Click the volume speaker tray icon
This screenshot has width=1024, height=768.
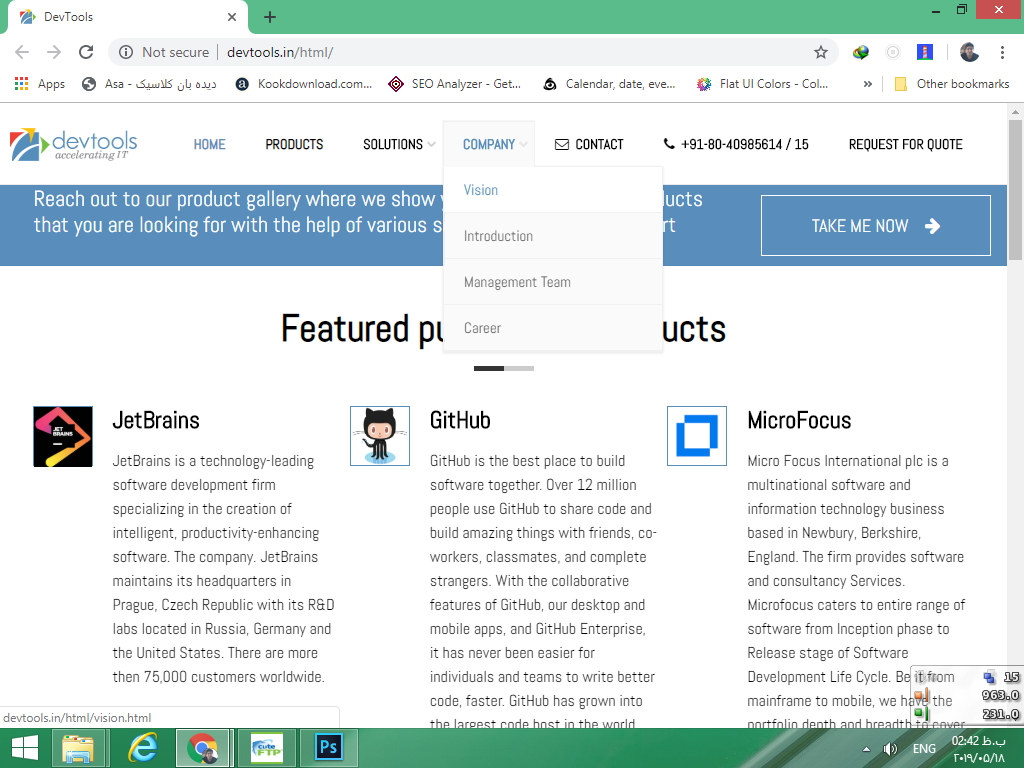point(889,749)
